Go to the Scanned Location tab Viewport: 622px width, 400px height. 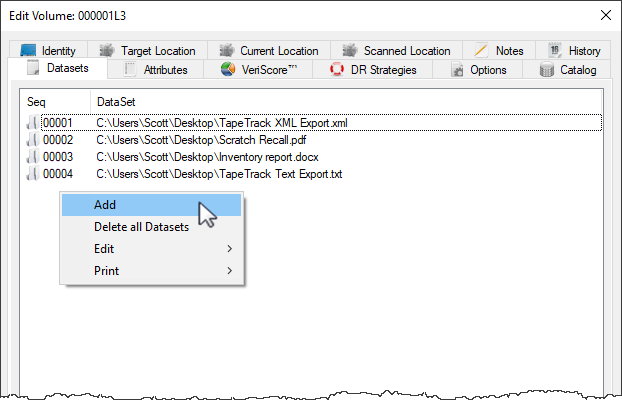[x=396, y=50]
